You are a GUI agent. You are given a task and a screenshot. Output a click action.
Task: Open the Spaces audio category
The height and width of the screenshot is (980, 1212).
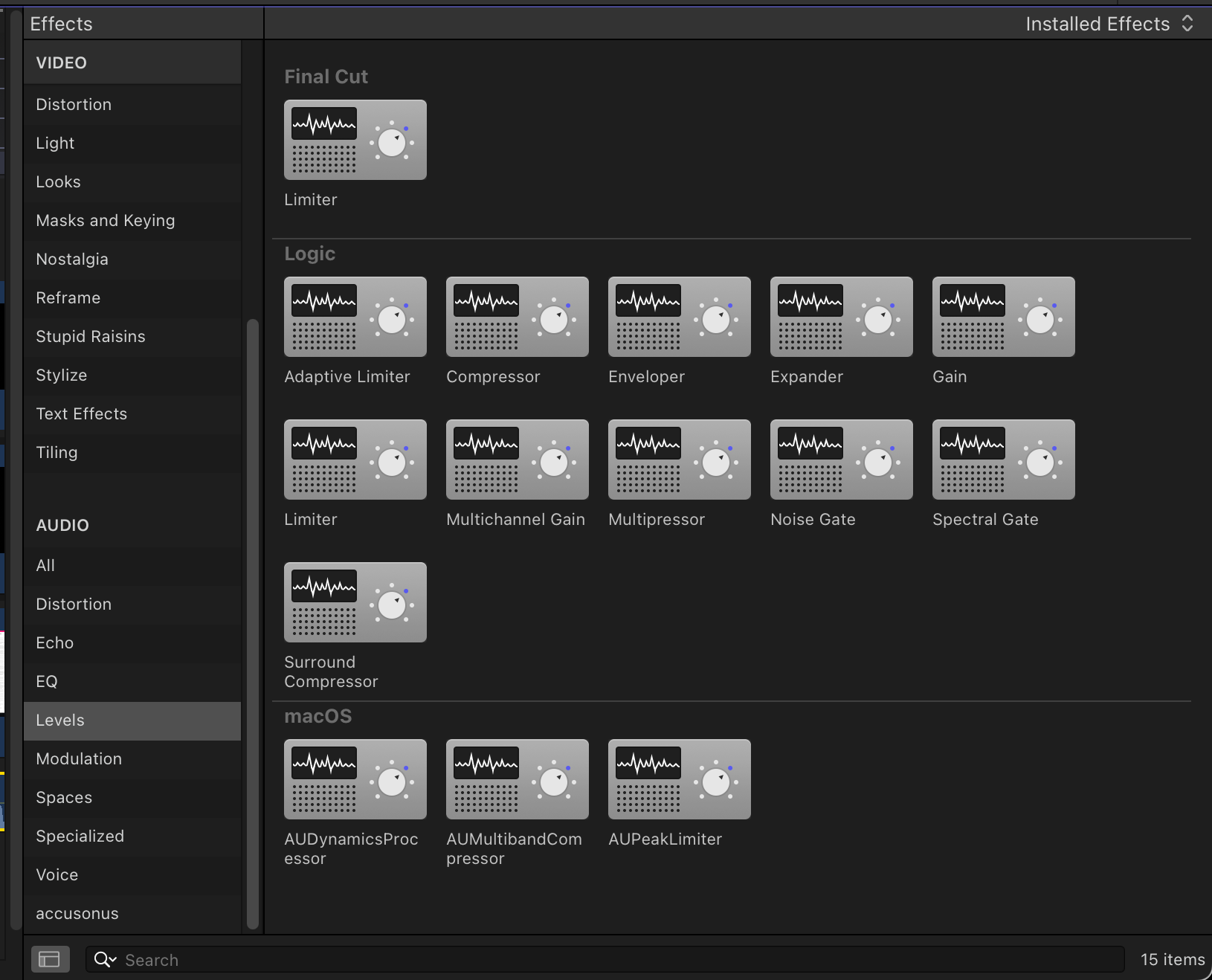coord(132,797)
